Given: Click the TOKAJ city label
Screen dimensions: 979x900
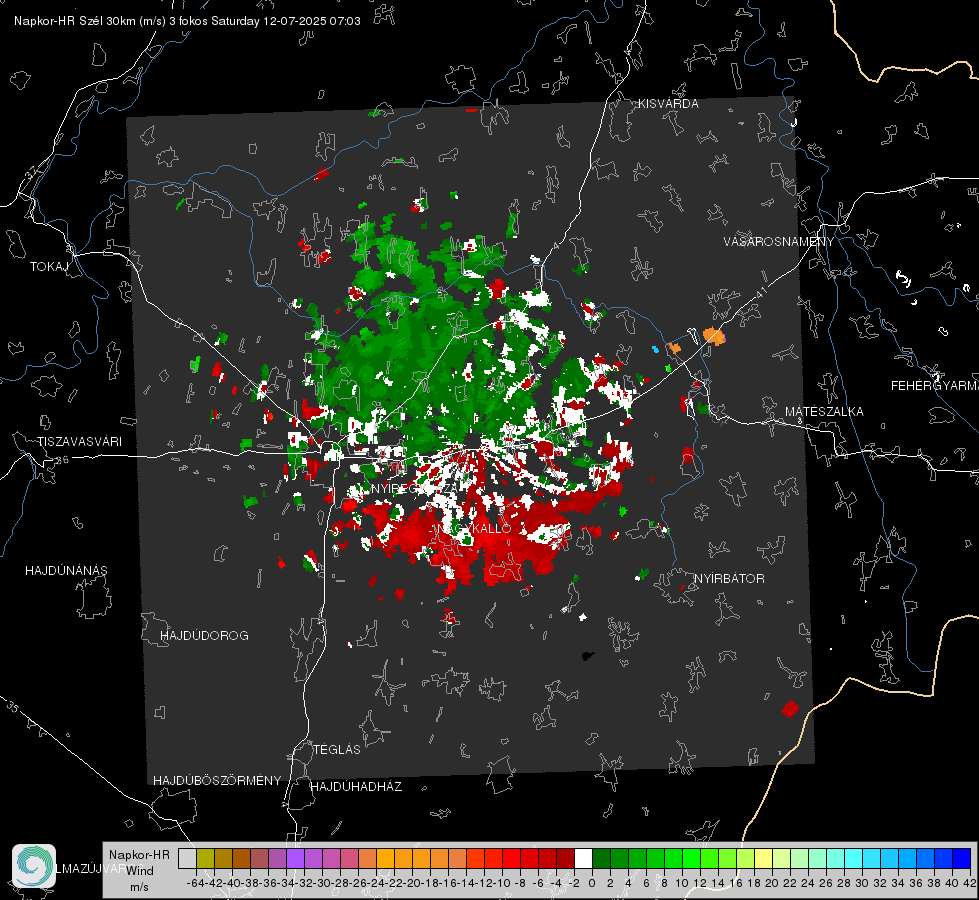Looking at the screenshot, I should pos(49,267).
